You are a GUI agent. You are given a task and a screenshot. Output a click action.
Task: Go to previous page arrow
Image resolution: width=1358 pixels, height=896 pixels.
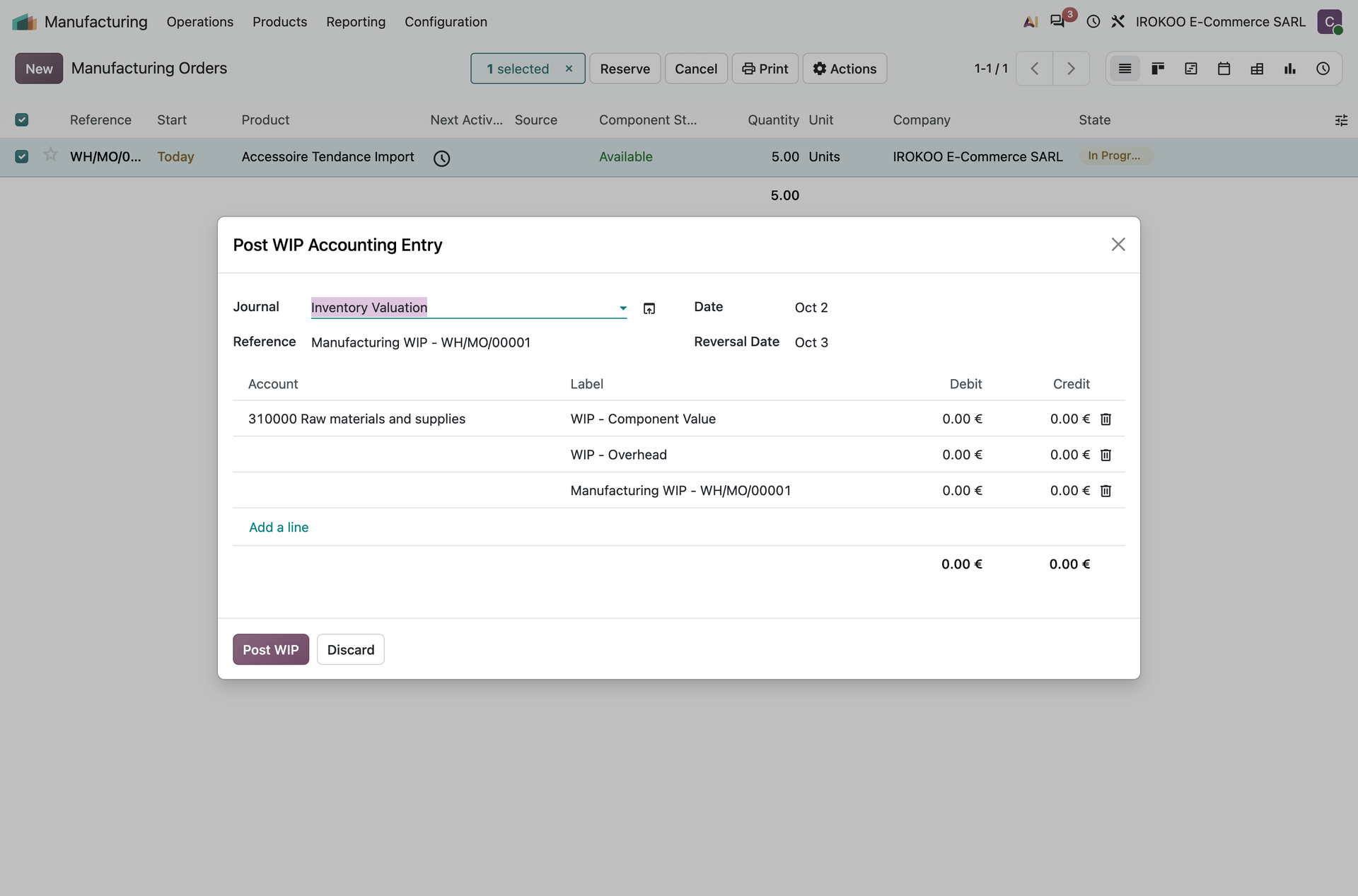pyautogui.click(x=1034, y=69)
